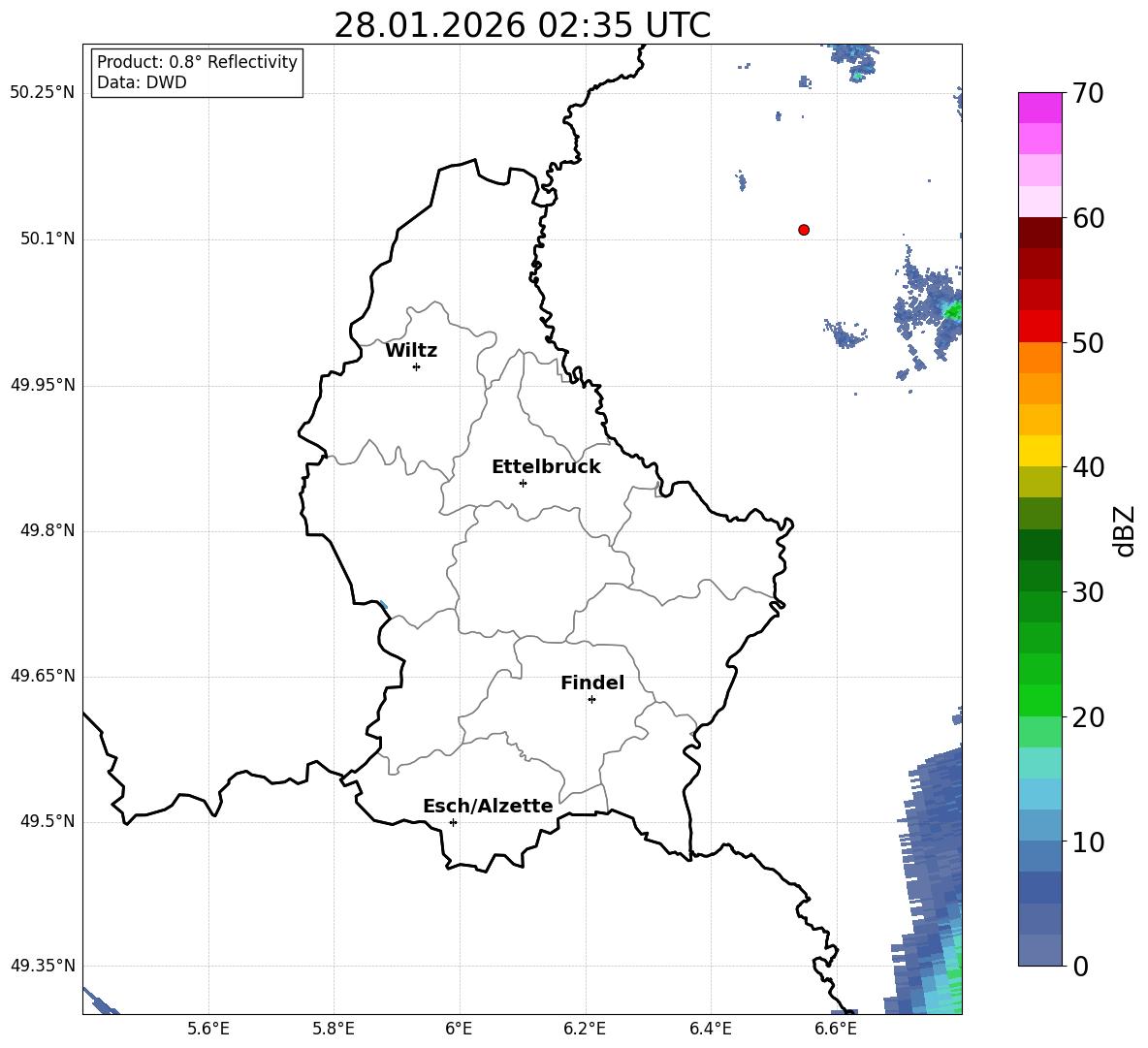
Task: Click the 6.6°E longitude label
Action: pos(836,1029)
